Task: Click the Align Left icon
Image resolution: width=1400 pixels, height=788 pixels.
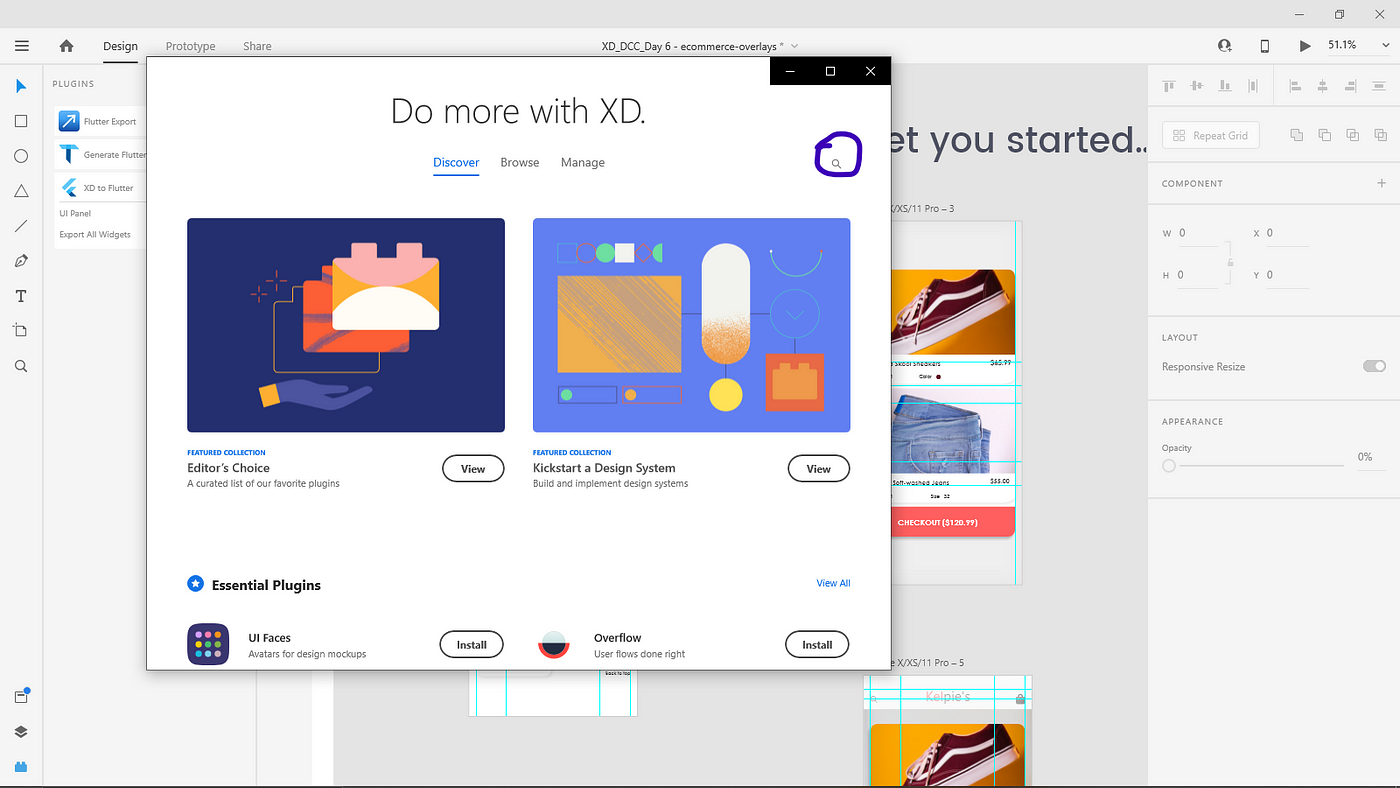Action: tap(1295, 87)
